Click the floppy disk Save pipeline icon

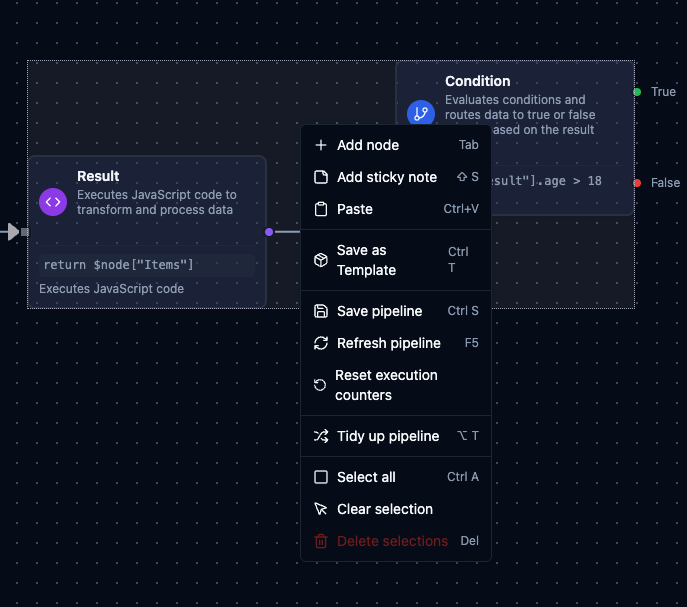click(x=321, y=311)
